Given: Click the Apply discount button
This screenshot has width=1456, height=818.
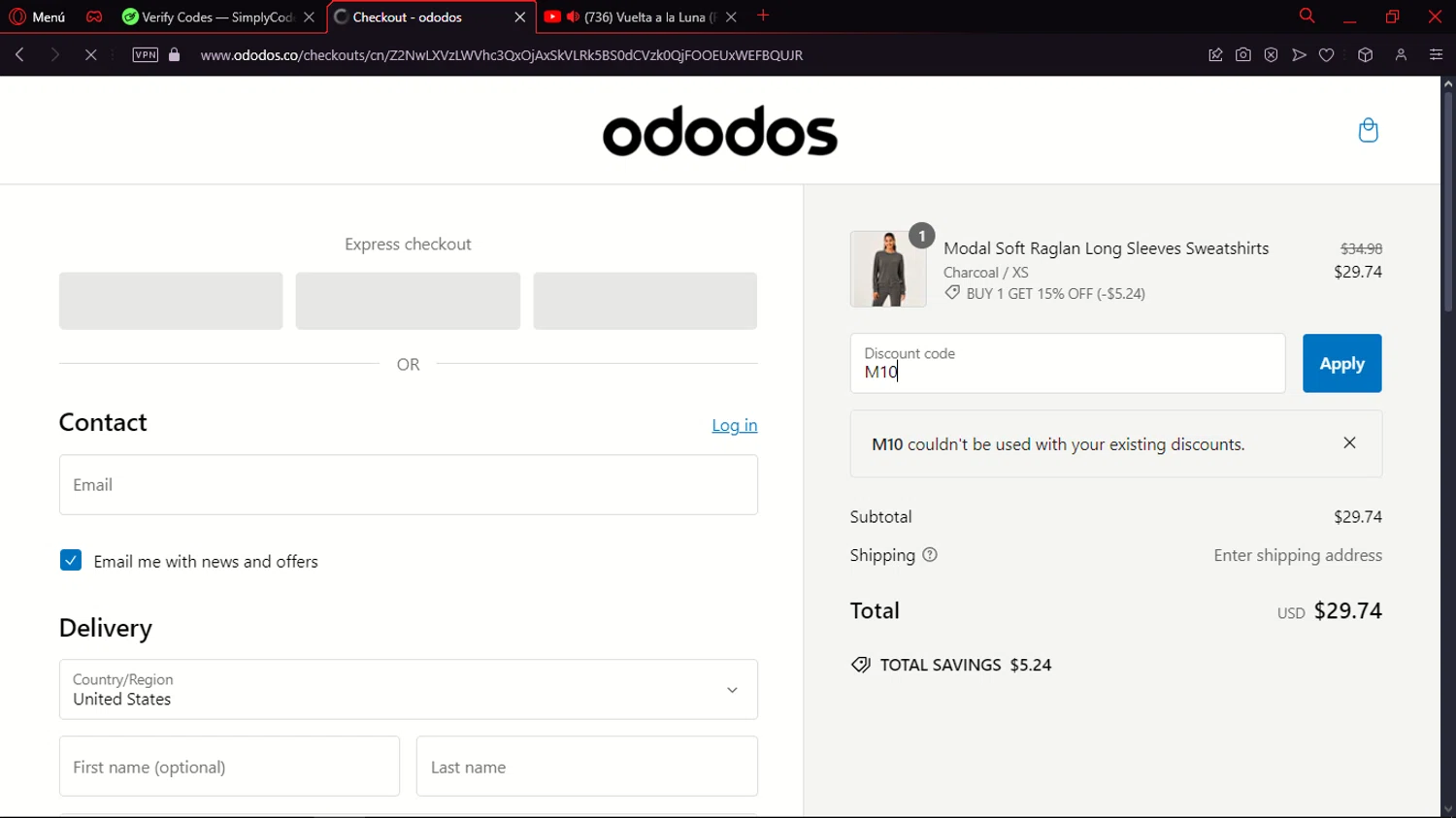Looking at the screenshot, I should coord(1342,364).
